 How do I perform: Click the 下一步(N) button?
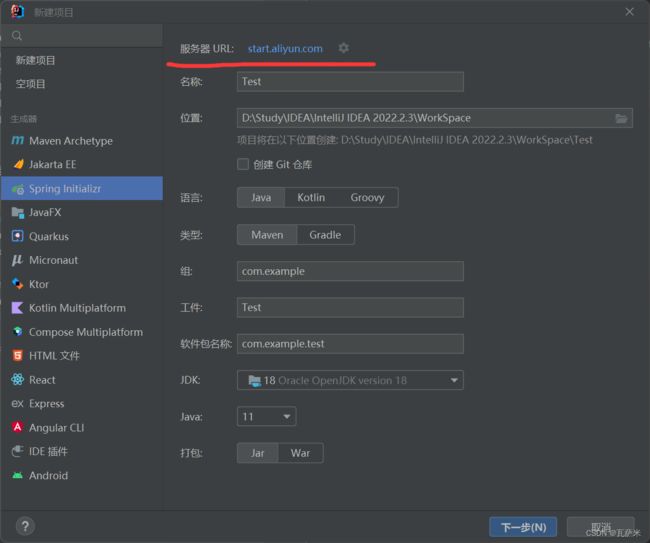click(523, 527)
